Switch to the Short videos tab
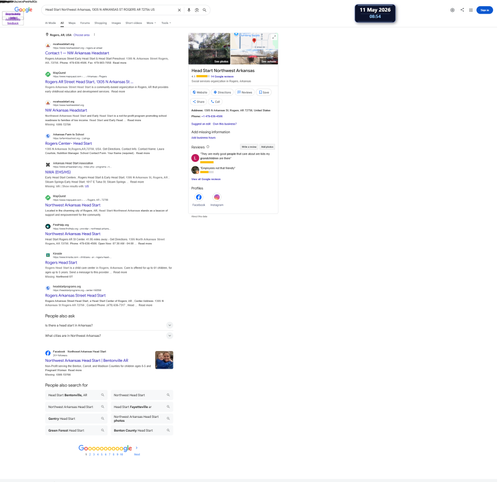 134,23
